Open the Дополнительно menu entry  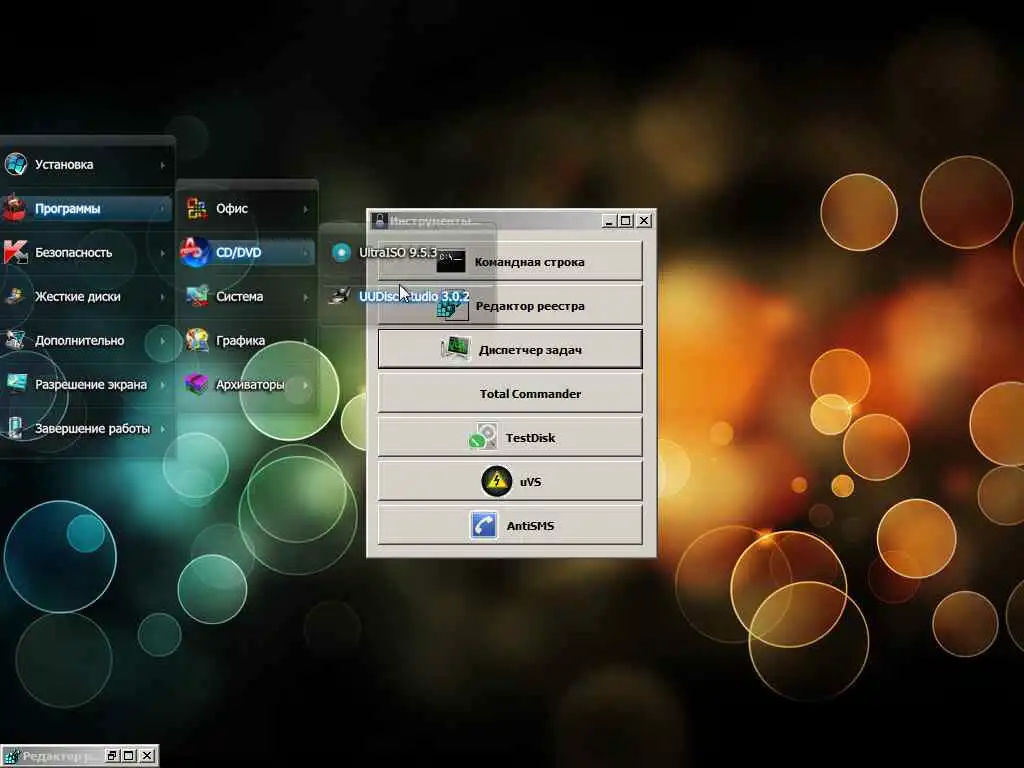pyautogui.click(x=86, y=340)
